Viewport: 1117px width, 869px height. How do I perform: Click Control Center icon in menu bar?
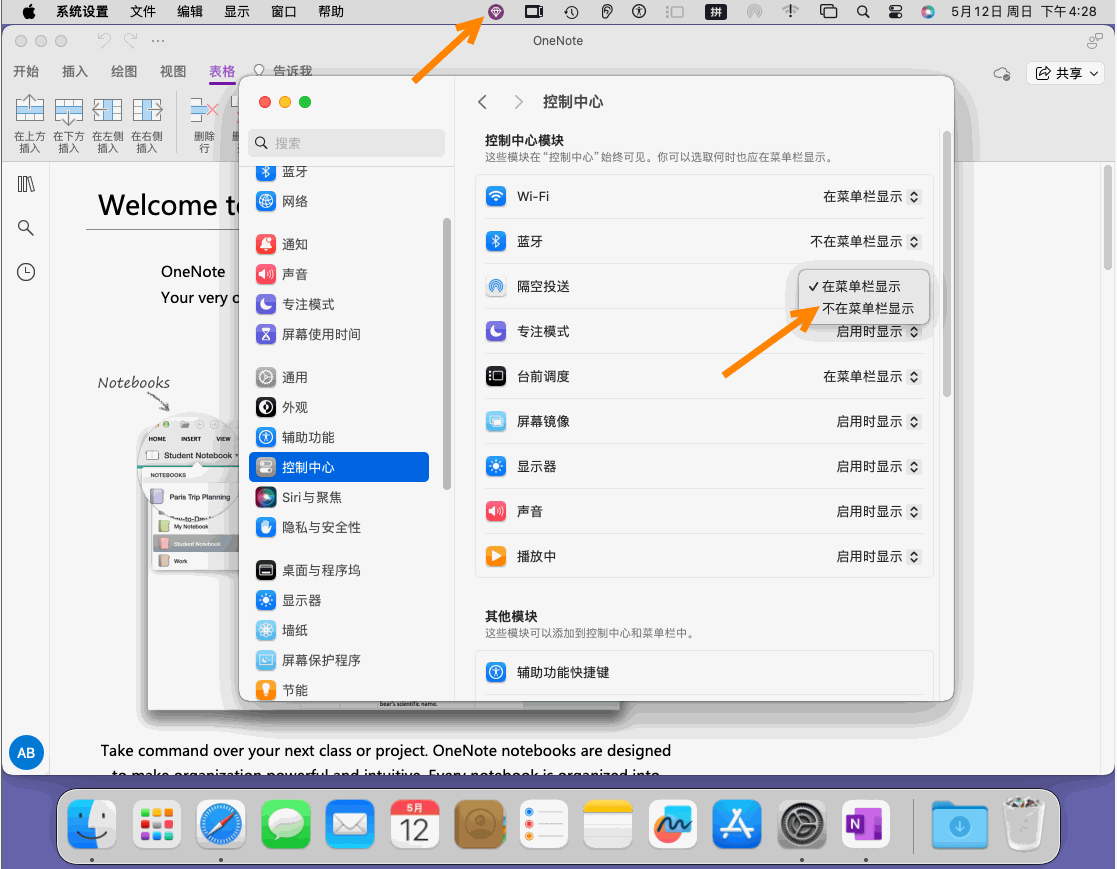pyautogui.click(x=895, y=12)
